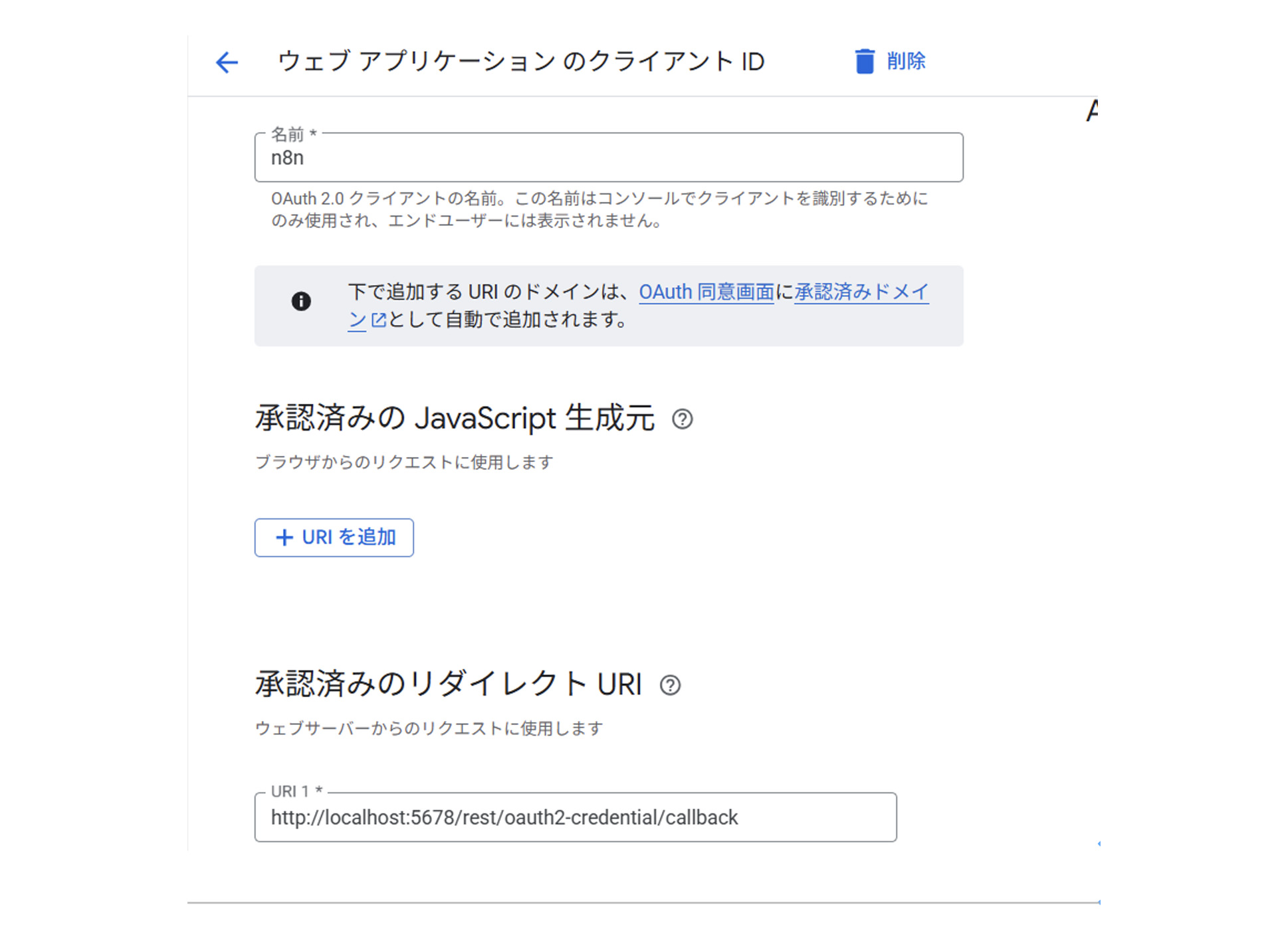Select the URI を追加 button
The width and height of the screenshot is (1288, 941).
tap(334, 538)
